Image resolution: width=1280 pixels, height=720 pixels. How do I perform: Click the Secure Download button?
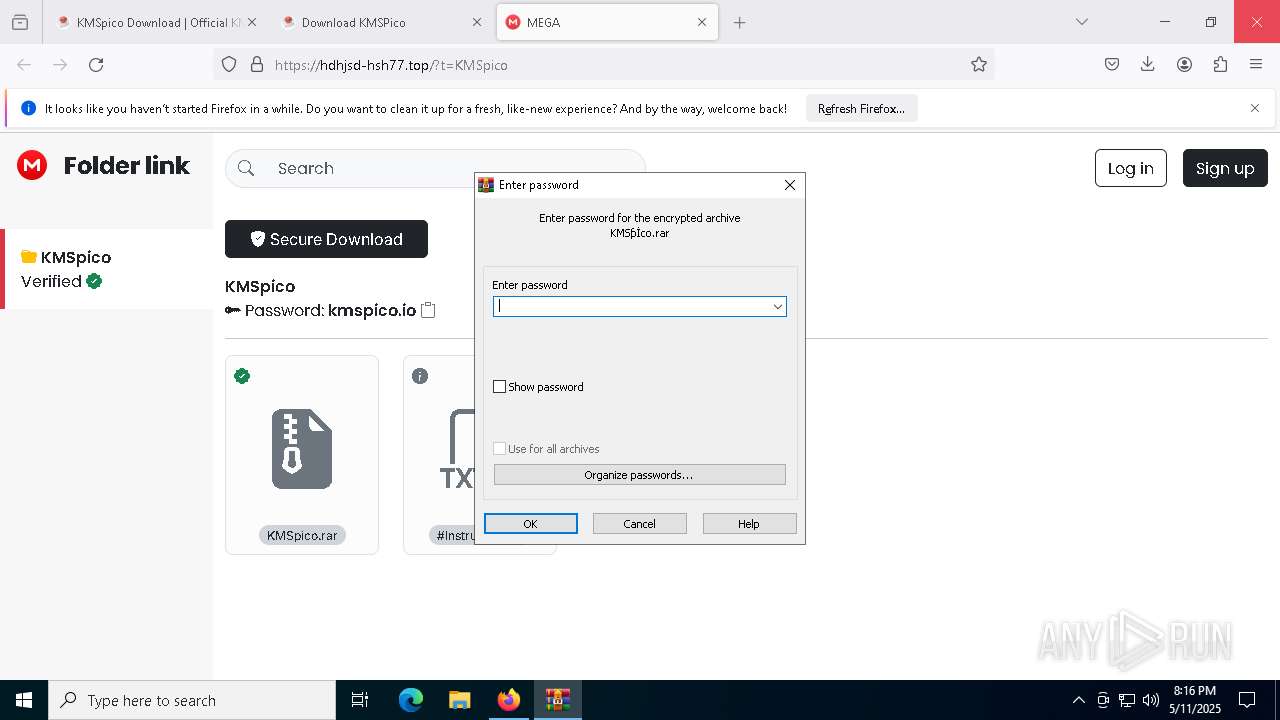pyautogui.click(x=326, y=239)
